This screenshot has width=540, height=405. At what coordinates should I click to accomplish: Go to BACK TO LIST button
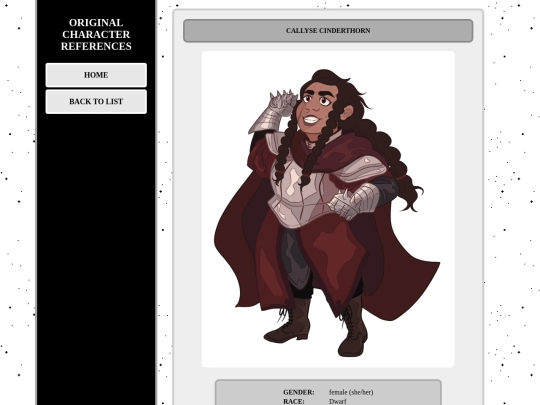point(96,102)
